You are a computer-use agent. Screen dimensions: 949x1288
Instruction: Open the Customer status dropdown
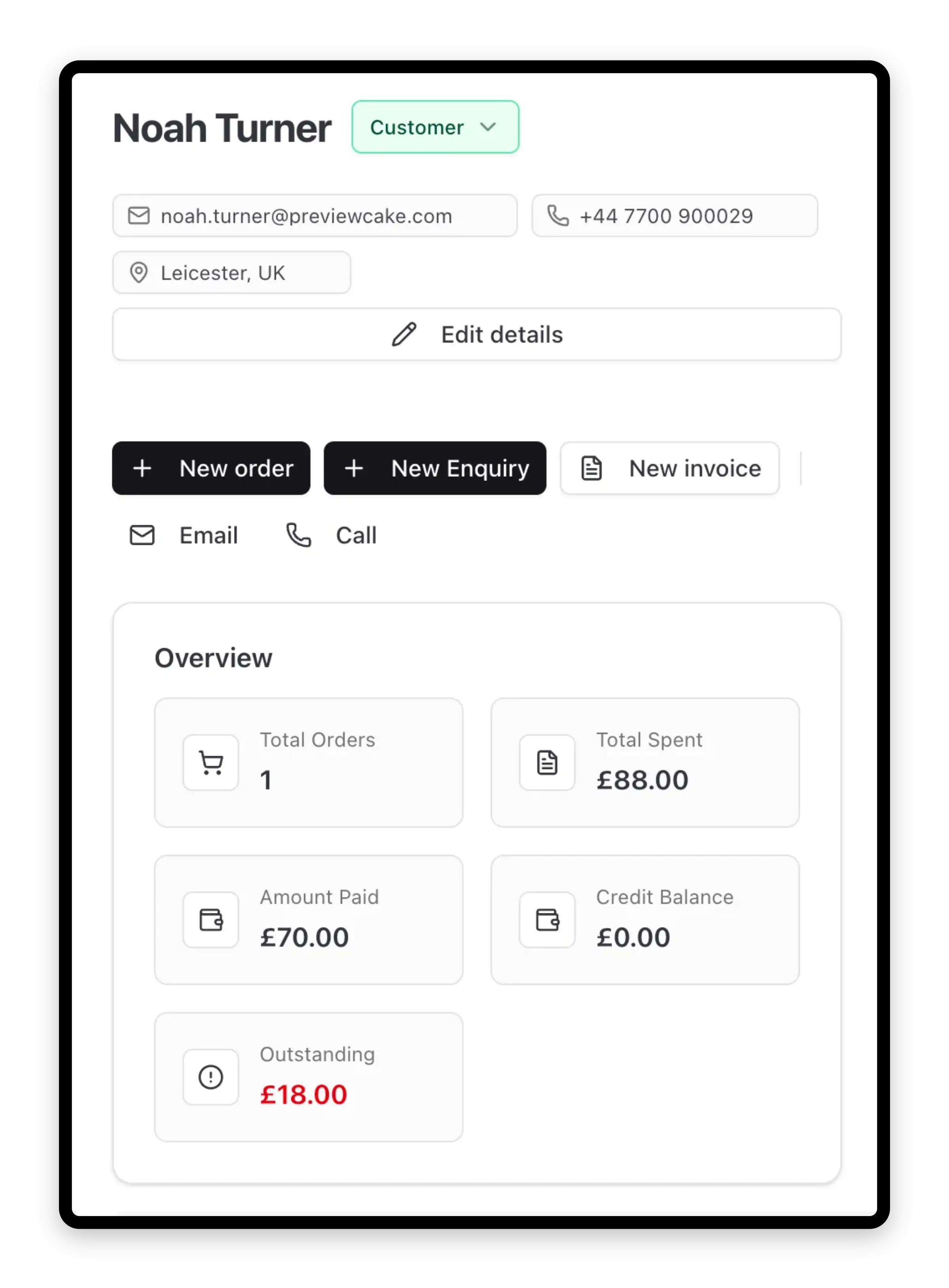[435, 127]
